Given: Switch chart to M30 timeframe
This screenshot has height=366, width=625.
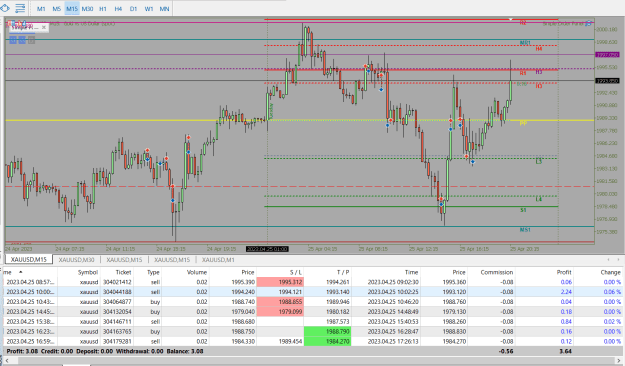Looking at the screenshot, I should (87, 8).
